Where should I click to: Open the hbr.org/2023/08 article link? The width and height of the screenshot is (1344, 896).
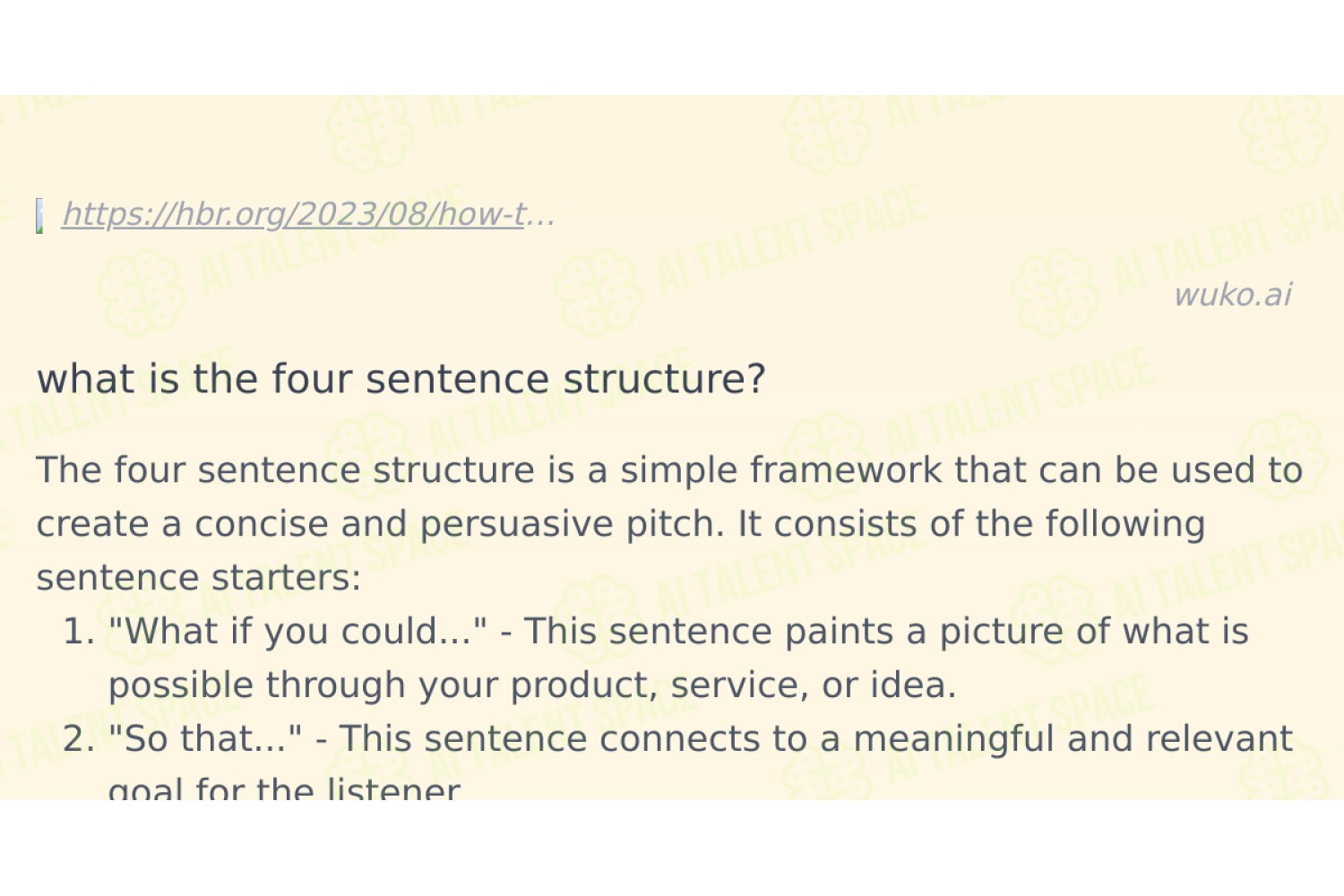click(309, 214)
